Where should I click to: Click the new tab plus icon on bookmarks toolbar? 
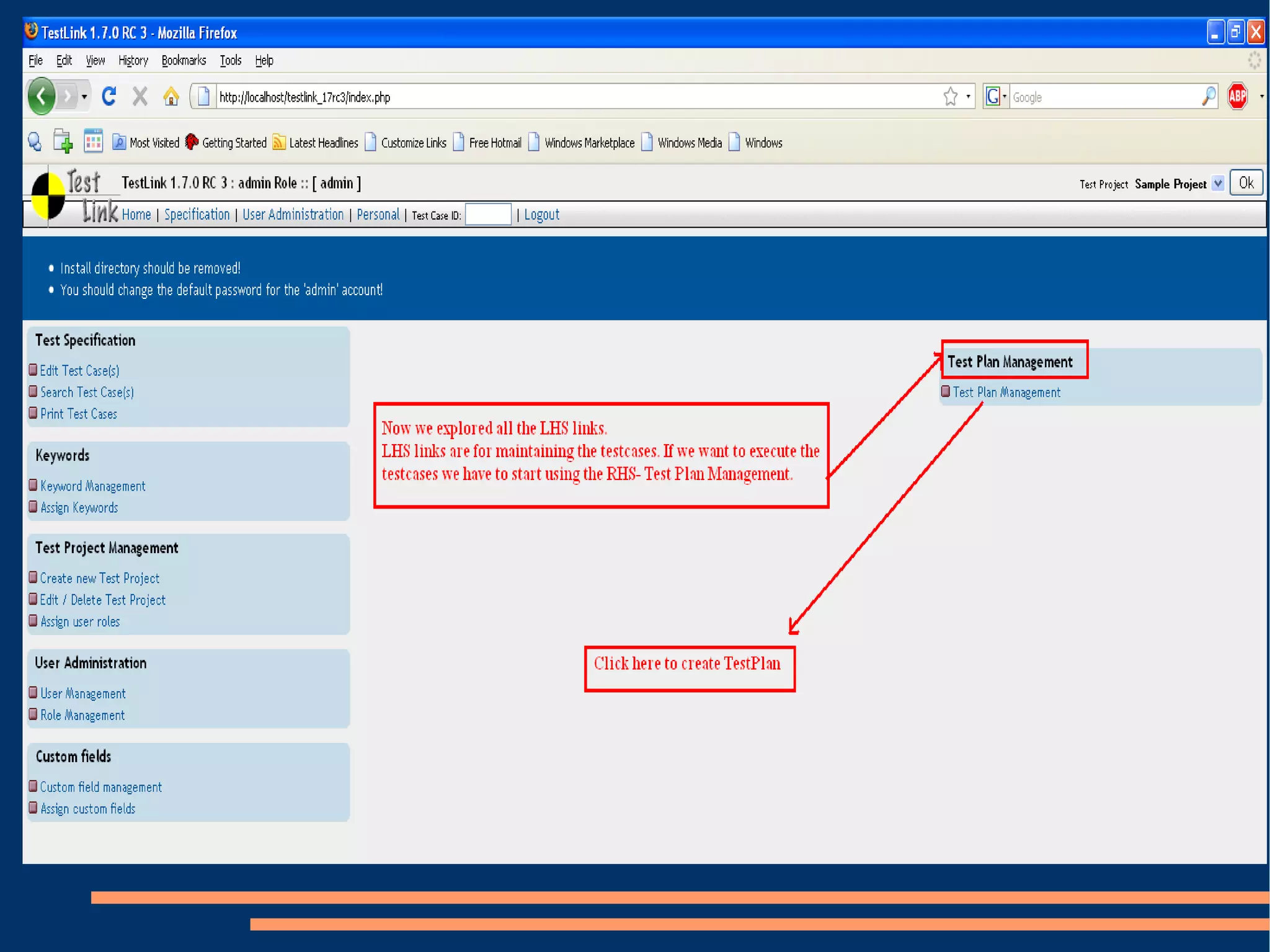(63, 141)
